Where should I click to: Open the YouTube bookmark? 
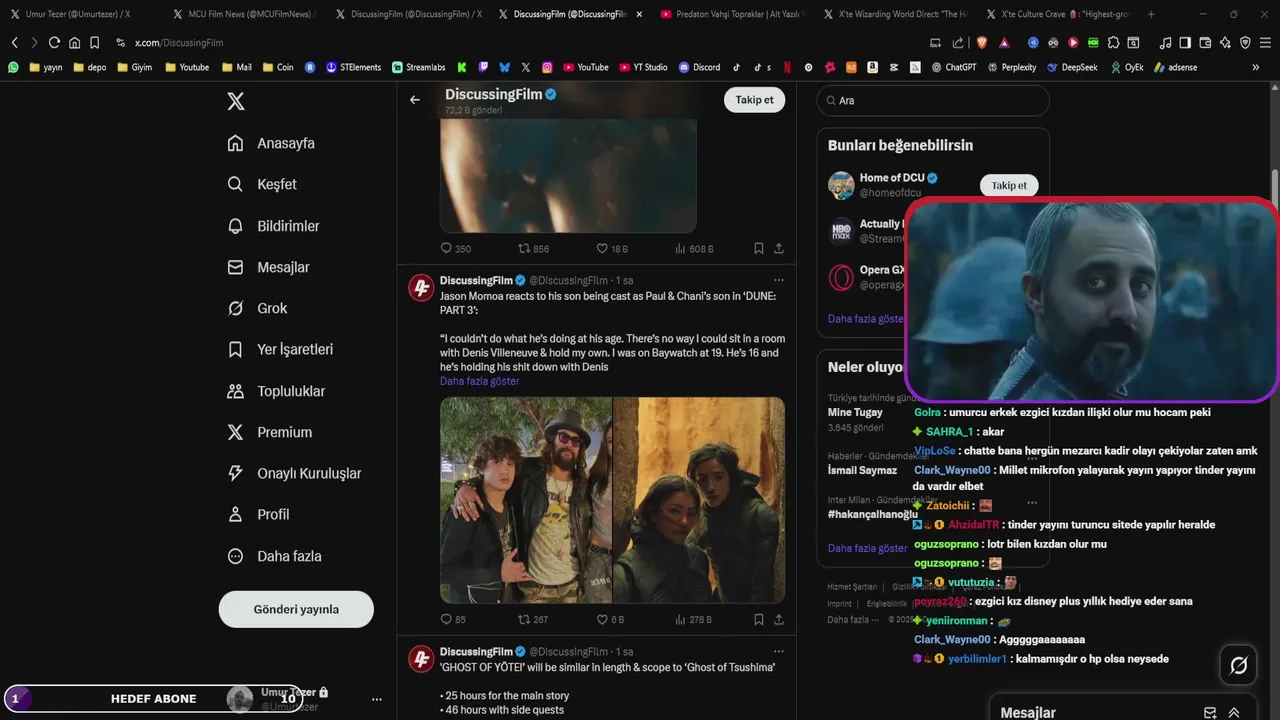[586, 67]
